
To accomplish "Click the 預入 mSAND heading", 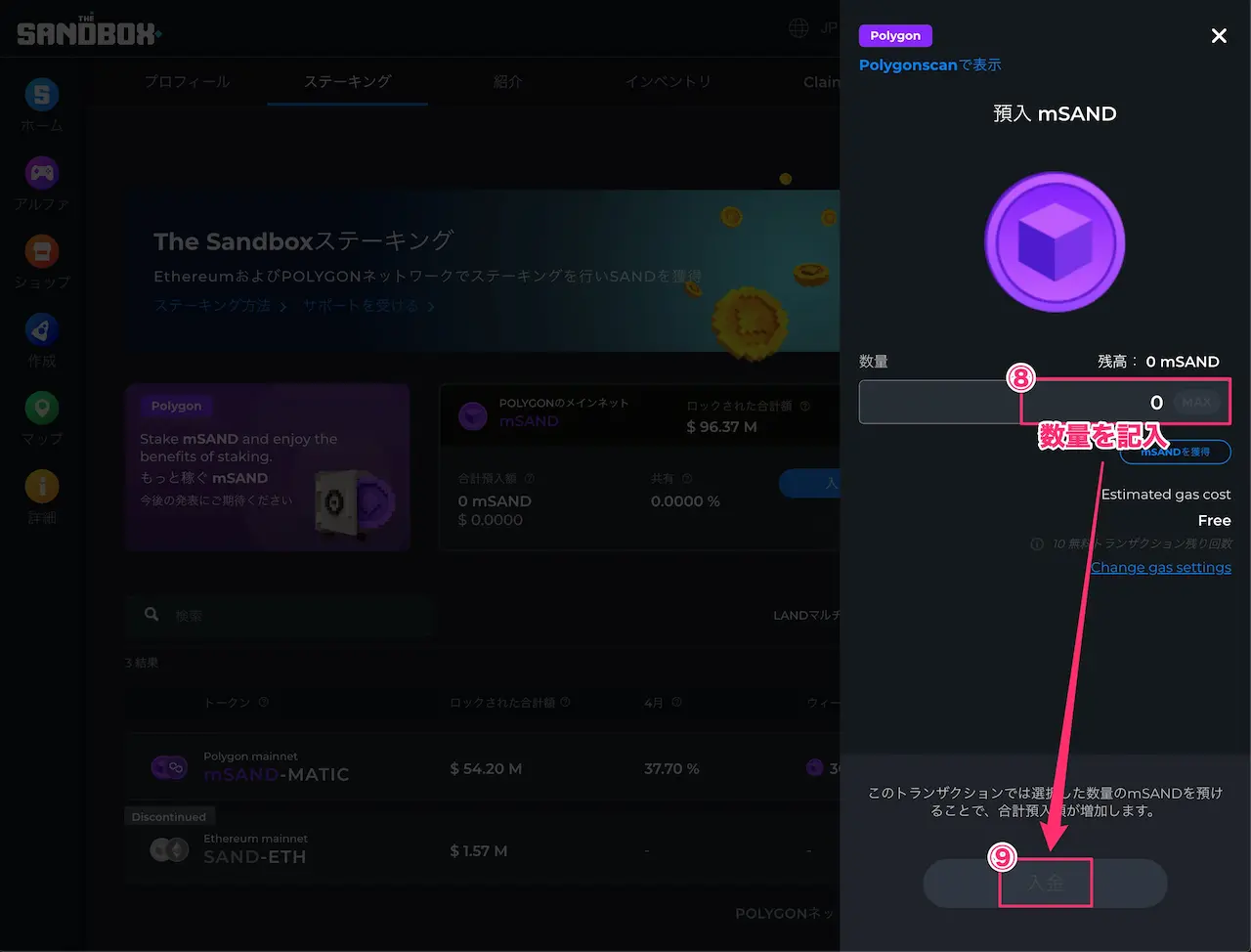I will point(1055,113).
